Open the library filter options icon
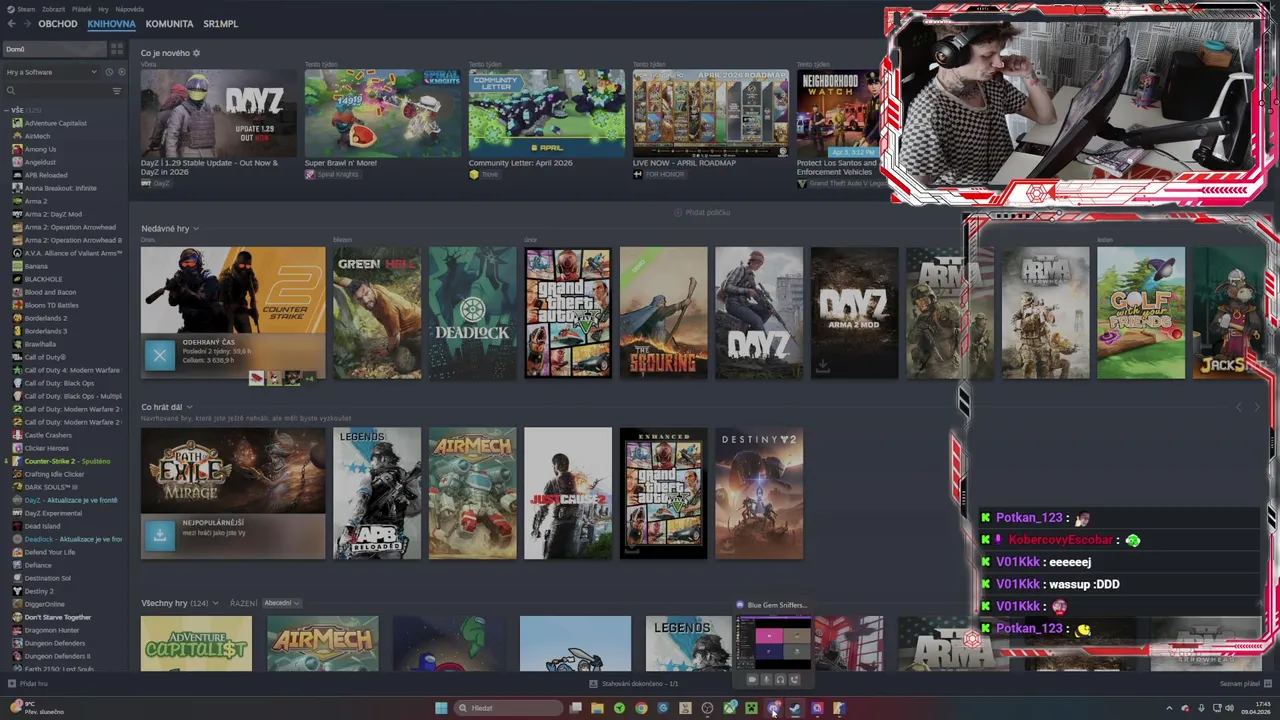The width and height of the screenshot is (1280, 720). (117, 91)
